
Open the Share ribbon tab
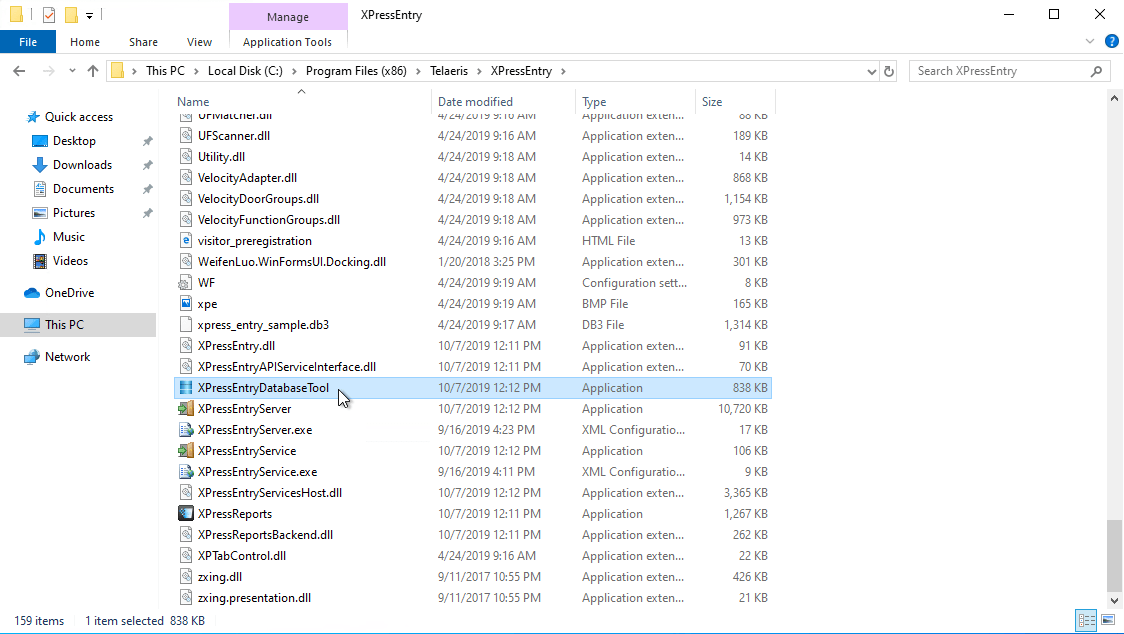(x=143, y=42)
